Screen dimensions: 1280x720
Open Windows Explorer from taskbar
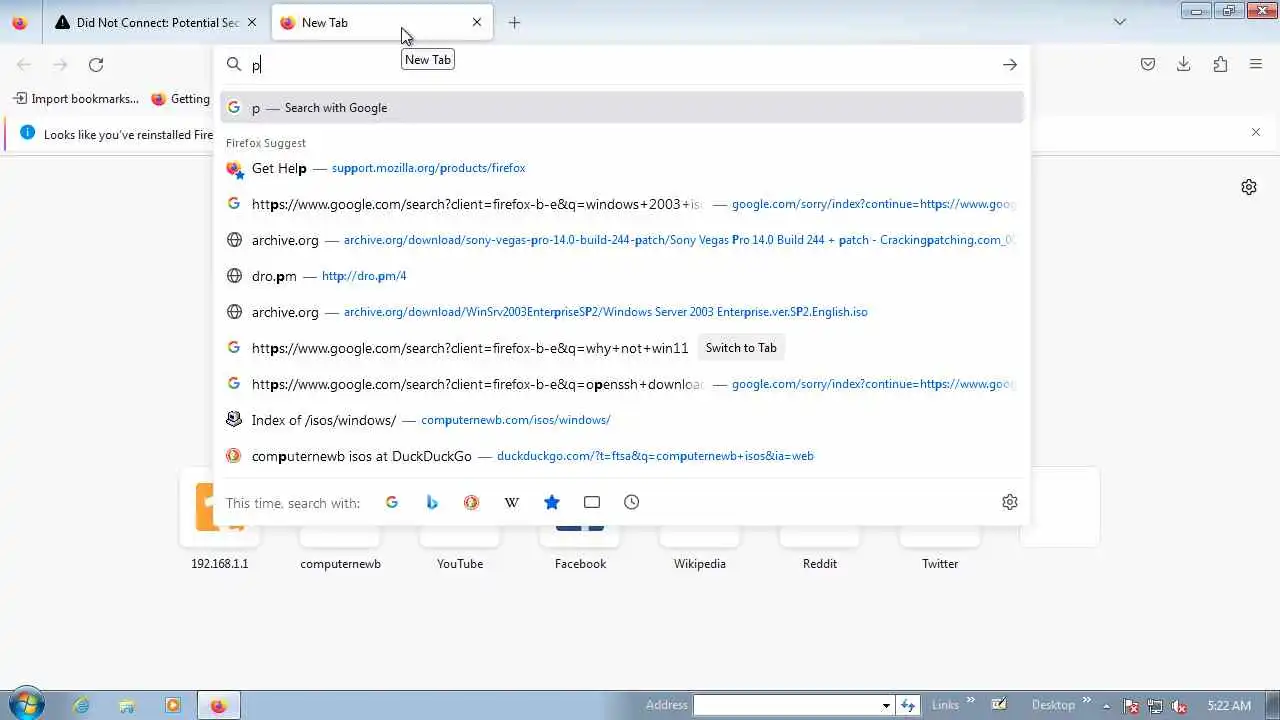(127, 705)
